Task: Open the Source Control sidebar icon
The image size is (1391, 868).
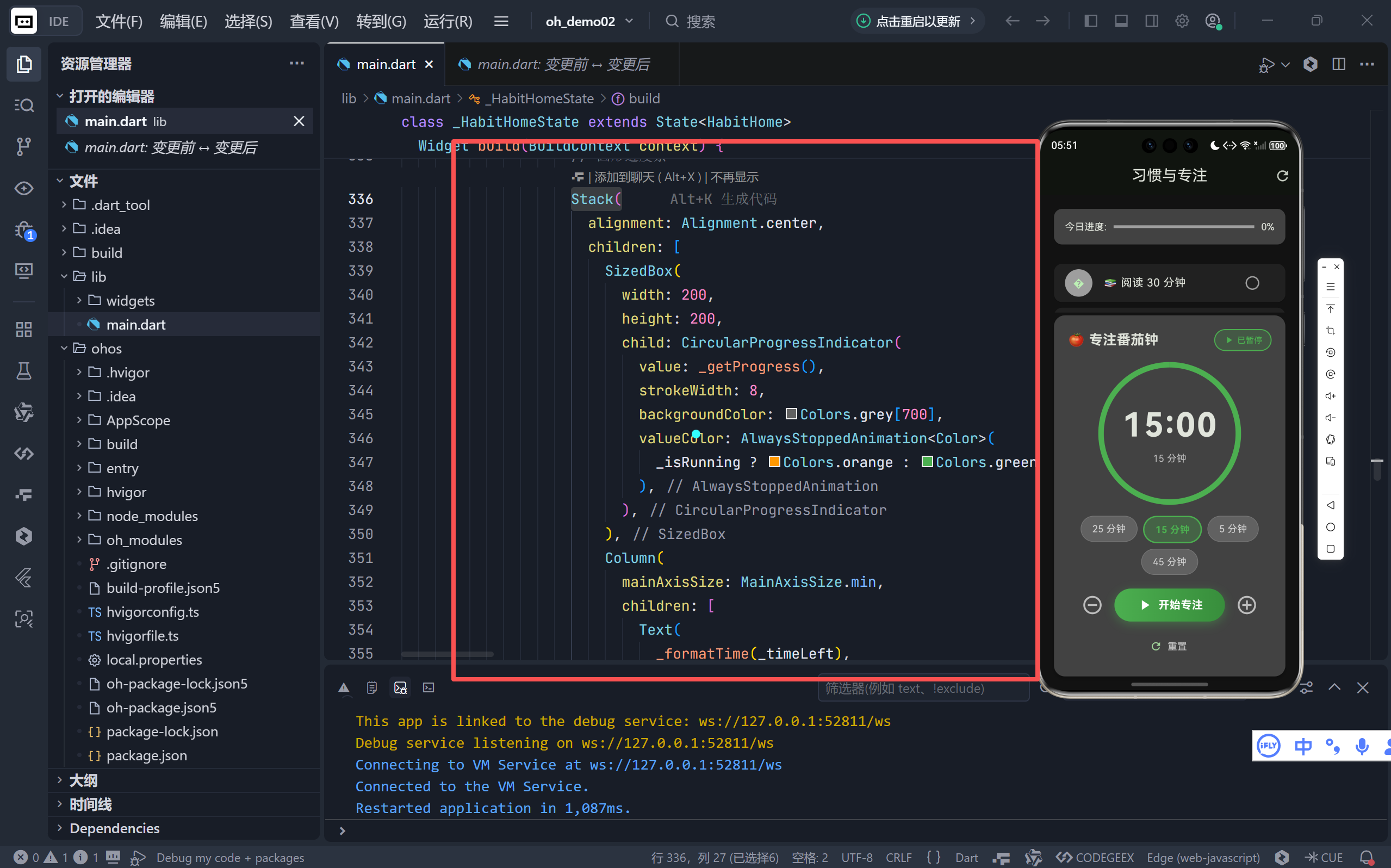Action: point(23,146)
